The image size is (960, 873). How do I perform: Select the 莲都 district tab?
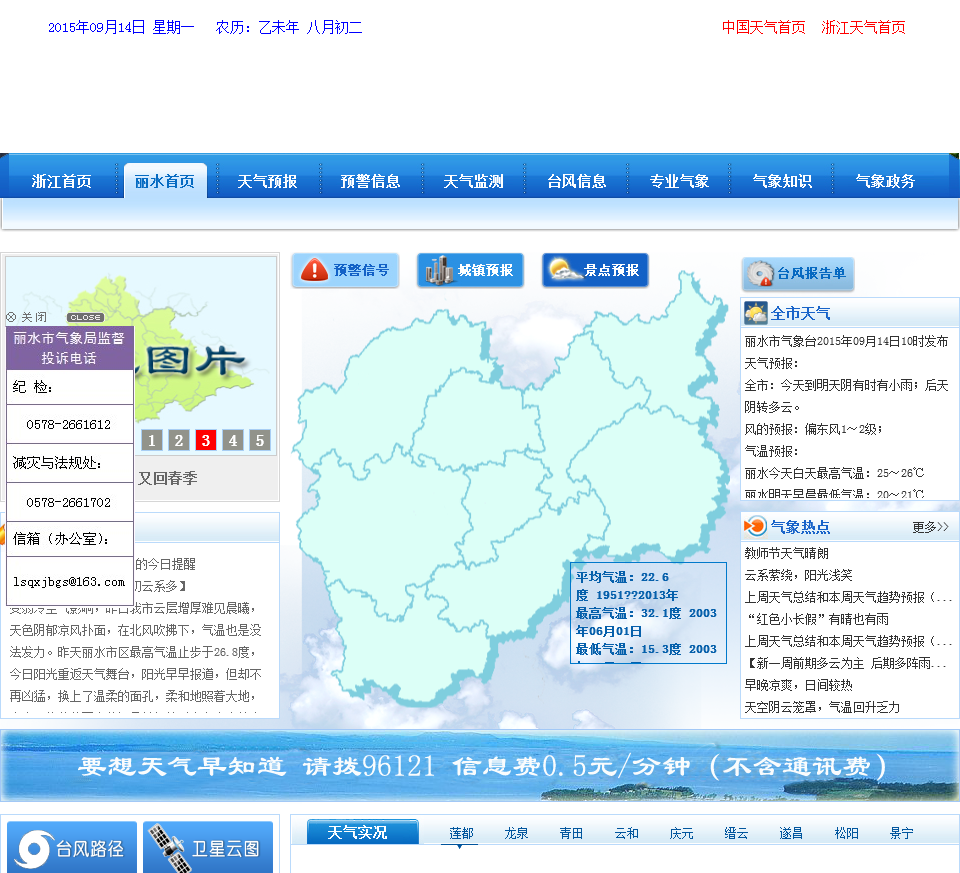pos(461,833)
